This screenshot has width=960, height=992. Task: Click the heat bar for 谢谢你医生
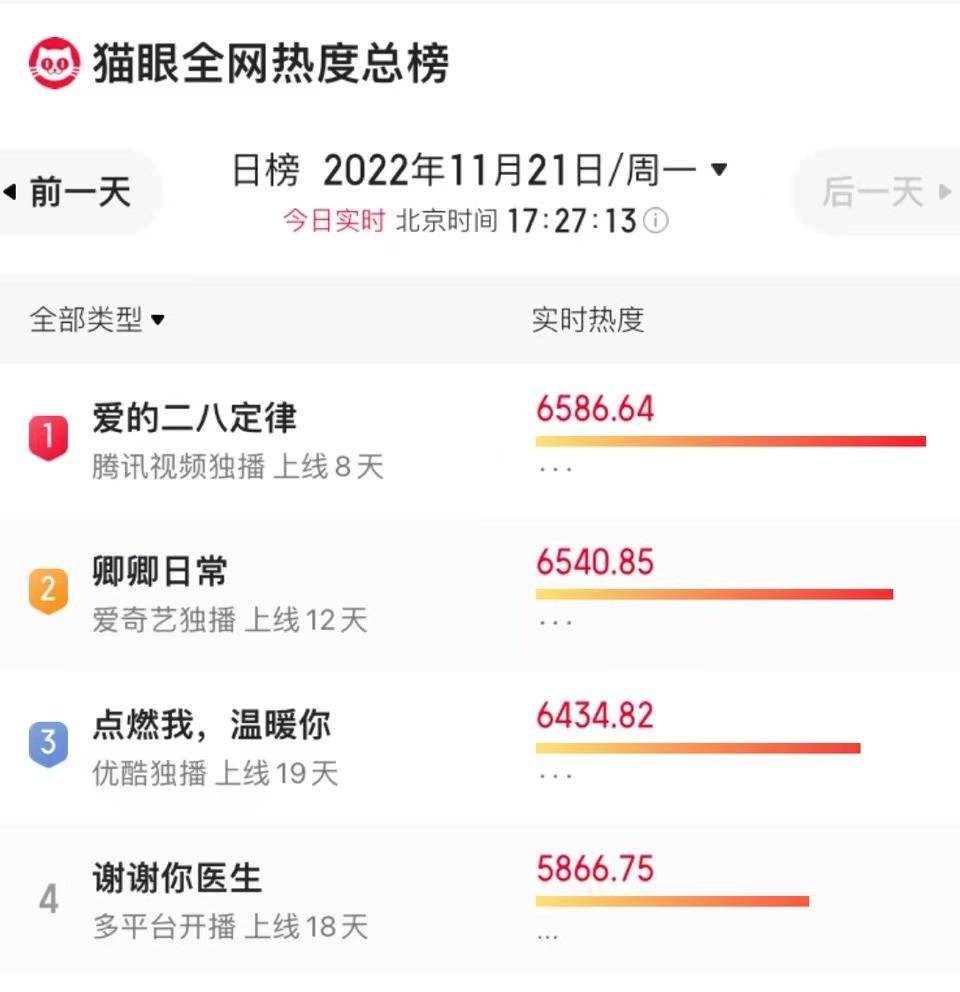(672, 901)
